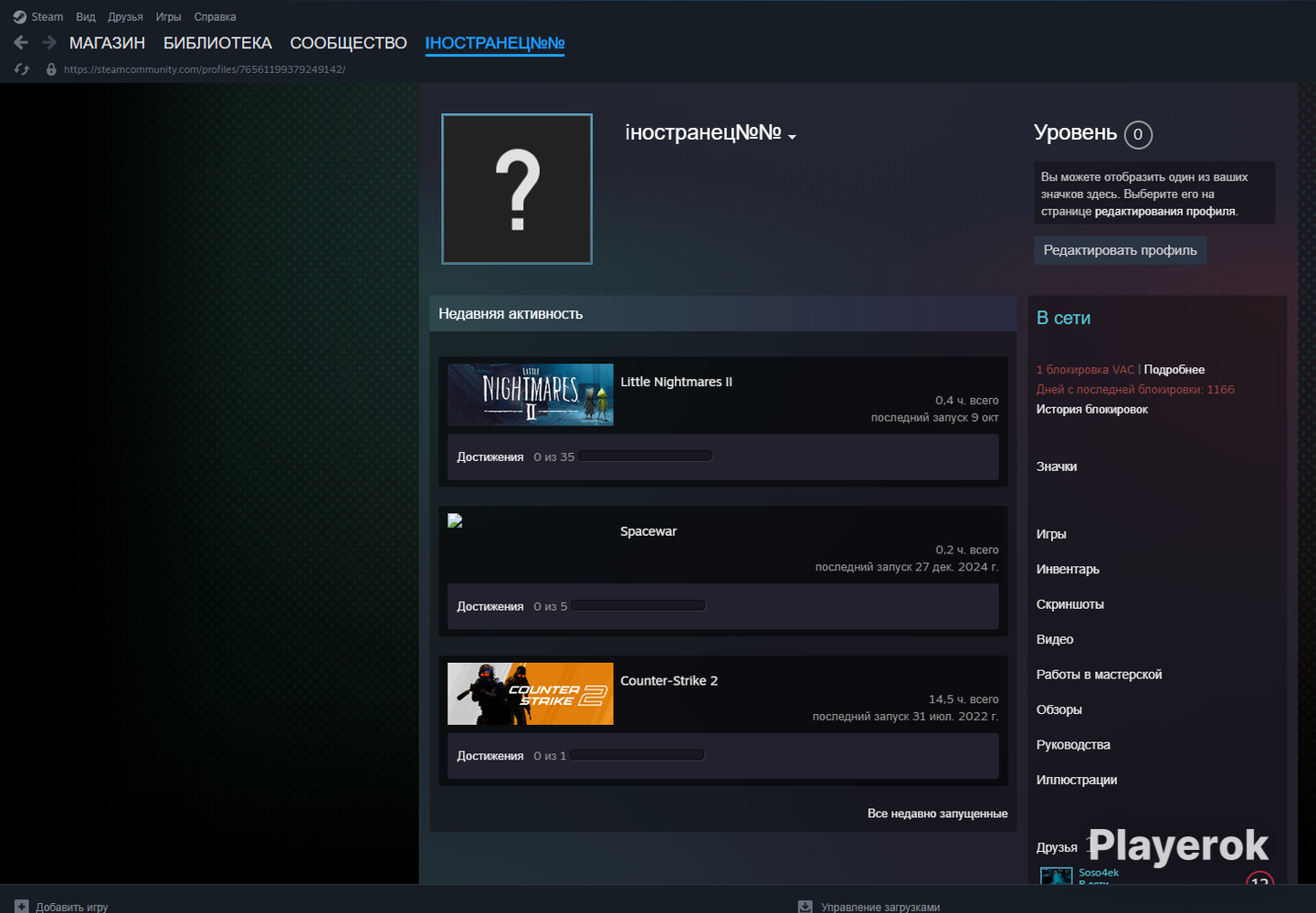Screen dimensions: 1316x913
Task: Click the Уровень label
Action: pos(1075,133)
